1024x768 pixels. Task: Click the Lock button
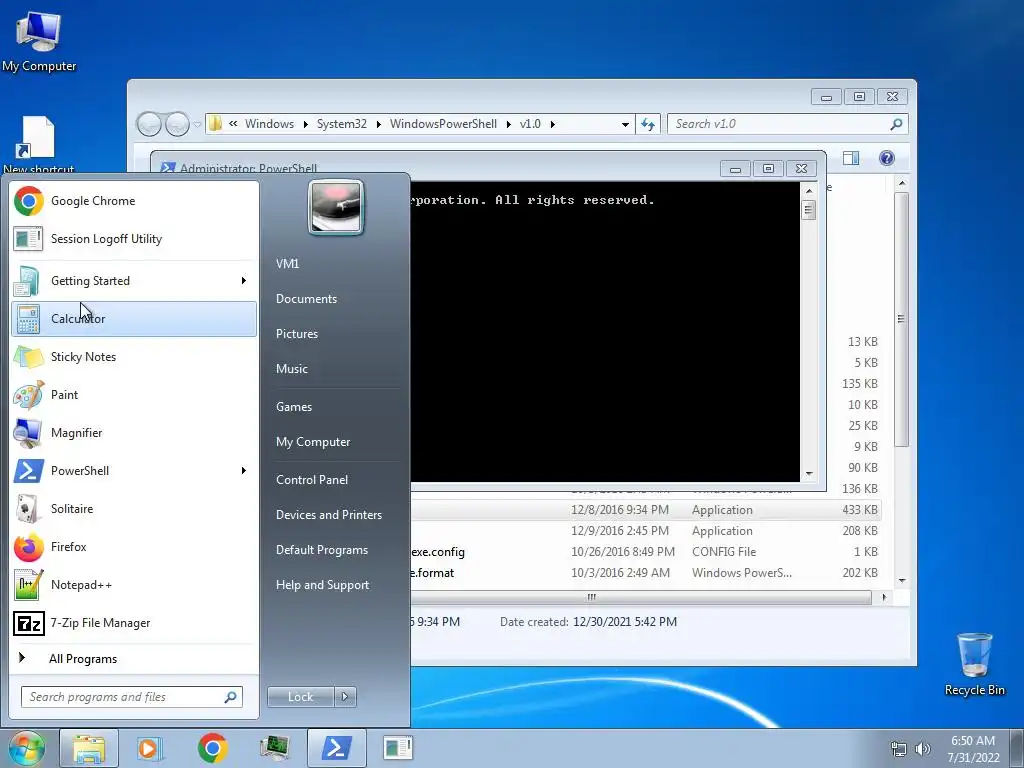tap(301, 697)
